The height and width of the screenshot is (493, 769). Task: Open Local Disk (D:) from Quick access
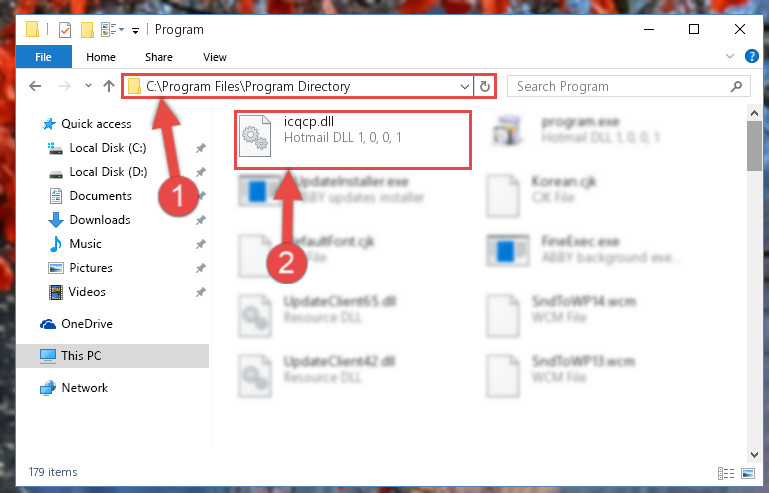pos(108,172)
